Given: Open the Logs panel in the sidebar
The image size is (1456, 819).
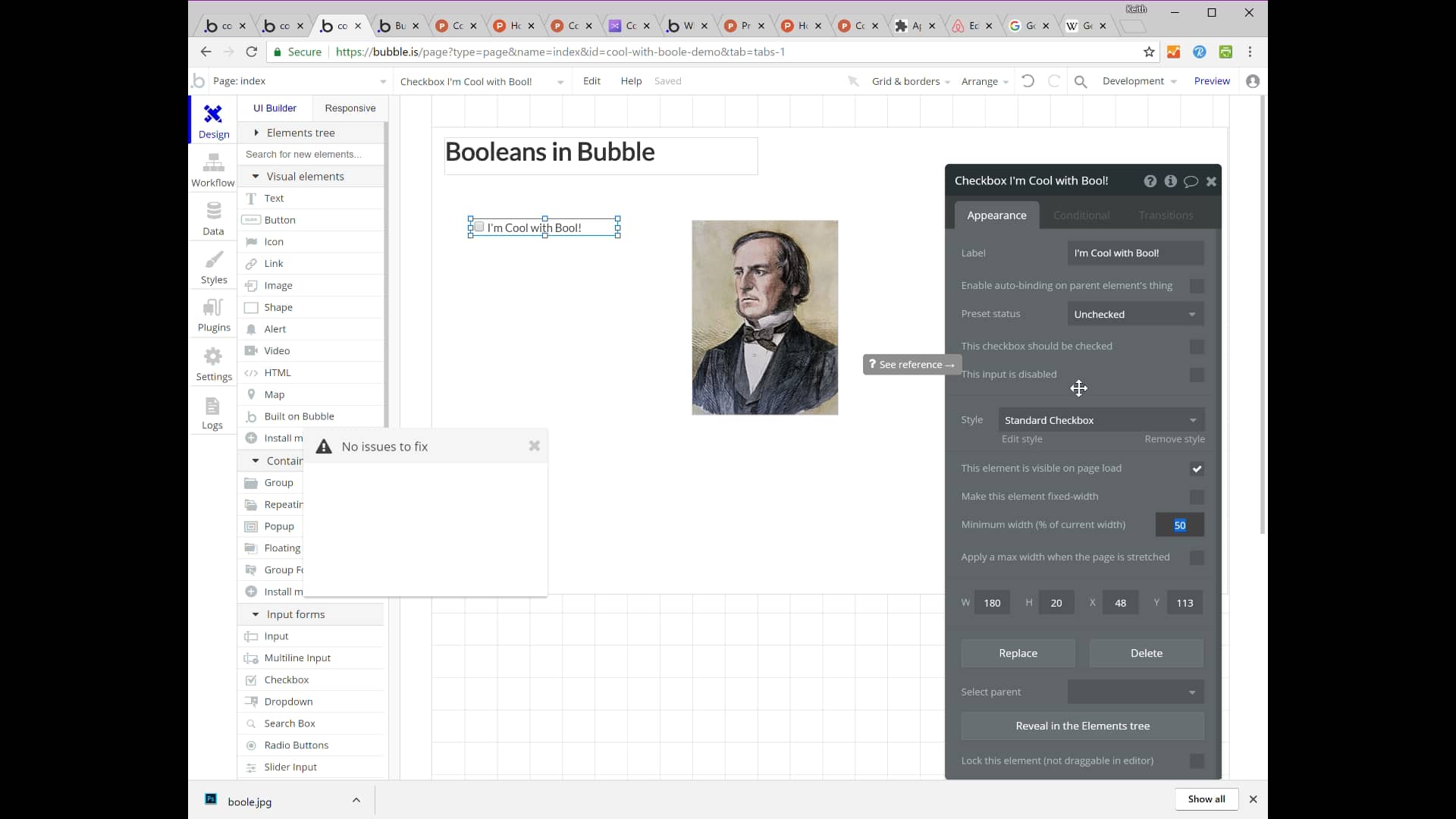Looking at the screenshot, I should click(213, 413).
